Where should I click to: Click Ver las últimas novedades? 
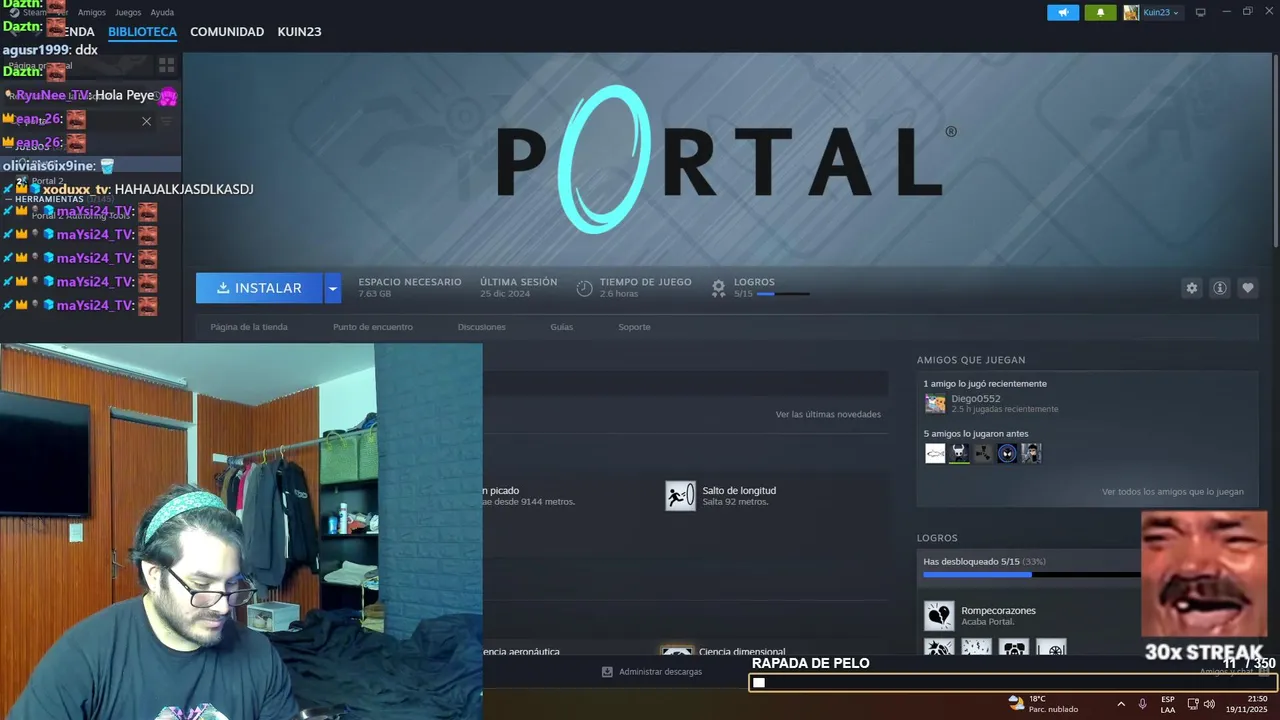click(828, 414)
